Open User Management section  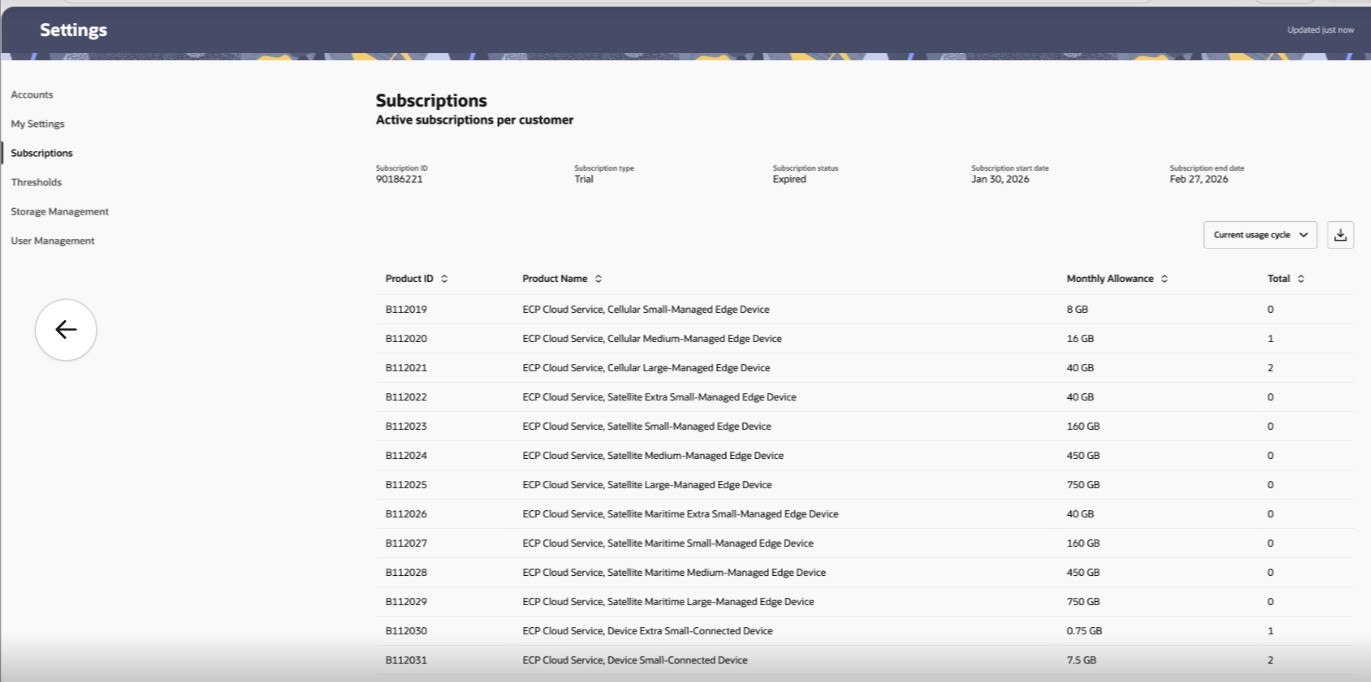click(53, 241)
